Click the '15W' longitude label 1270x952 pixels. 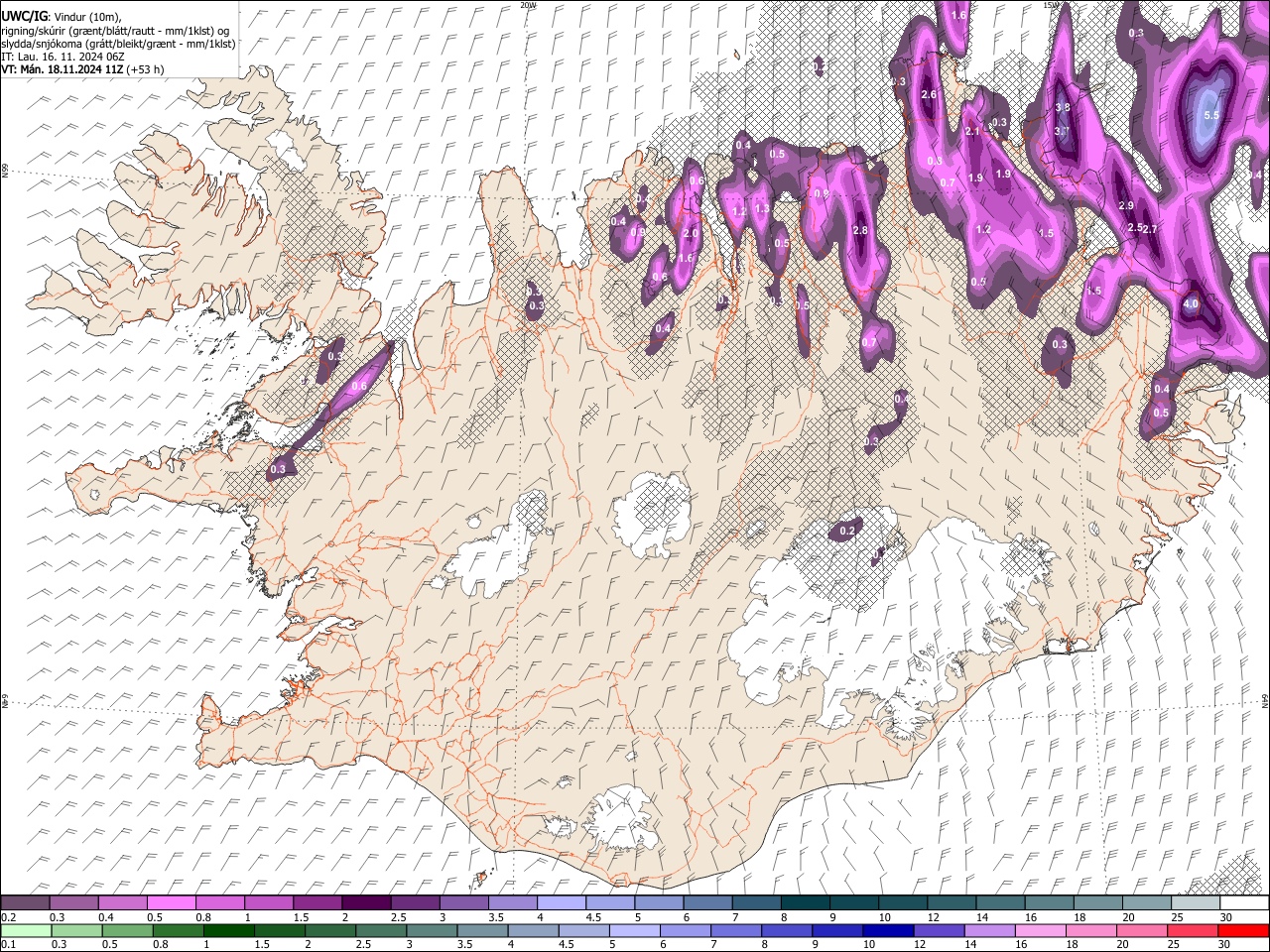click(x=1052, y=5)
